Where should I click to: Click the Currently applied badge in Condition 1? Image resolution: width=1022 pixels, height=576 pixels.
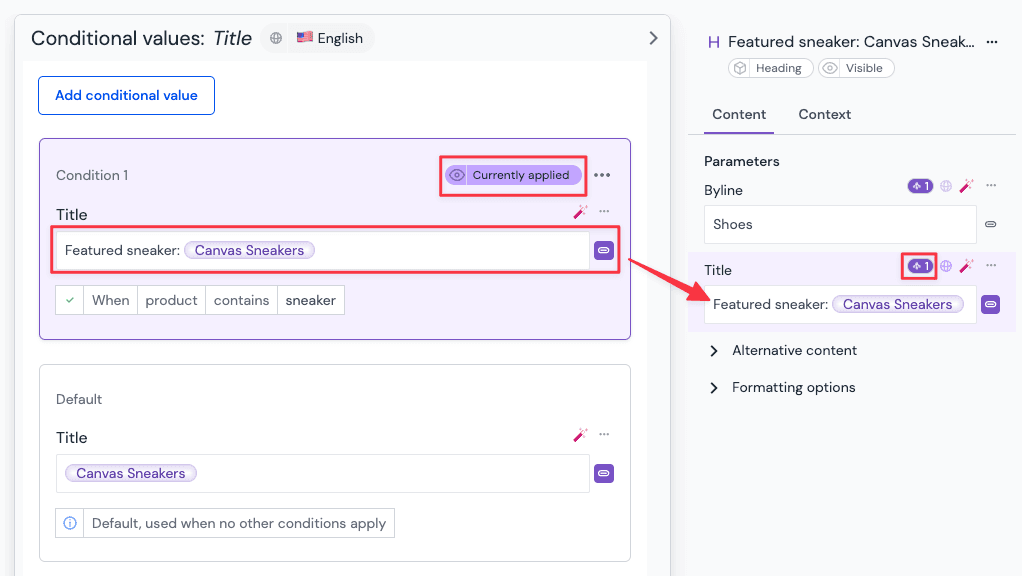click(514, 175)
